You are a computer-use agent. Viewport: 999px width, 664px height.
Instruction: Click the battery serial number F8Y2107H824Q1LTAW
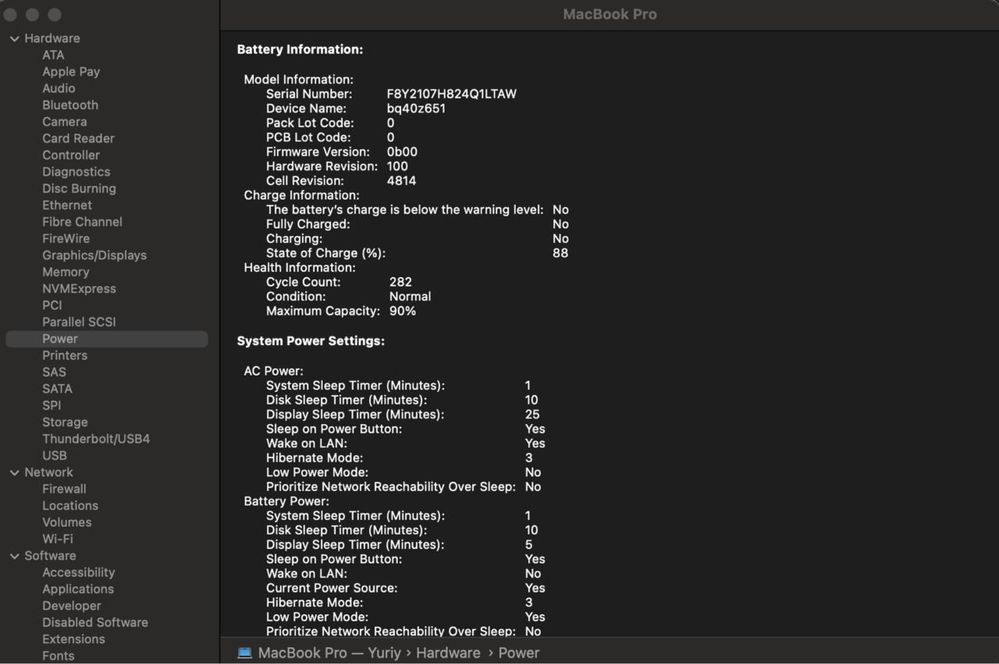(x=452, y=94)
